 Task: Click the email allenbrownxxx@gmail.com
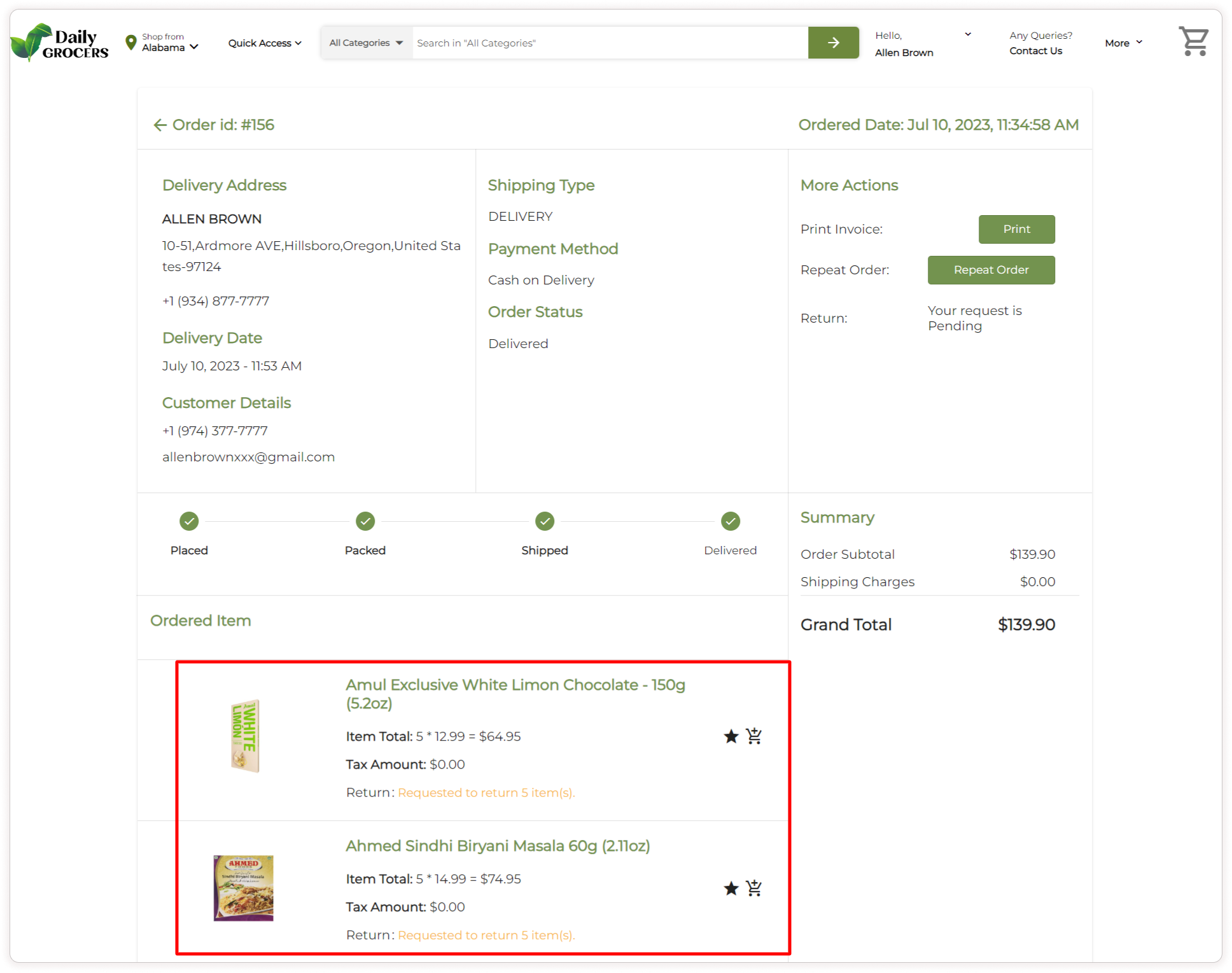pos(248,457)
